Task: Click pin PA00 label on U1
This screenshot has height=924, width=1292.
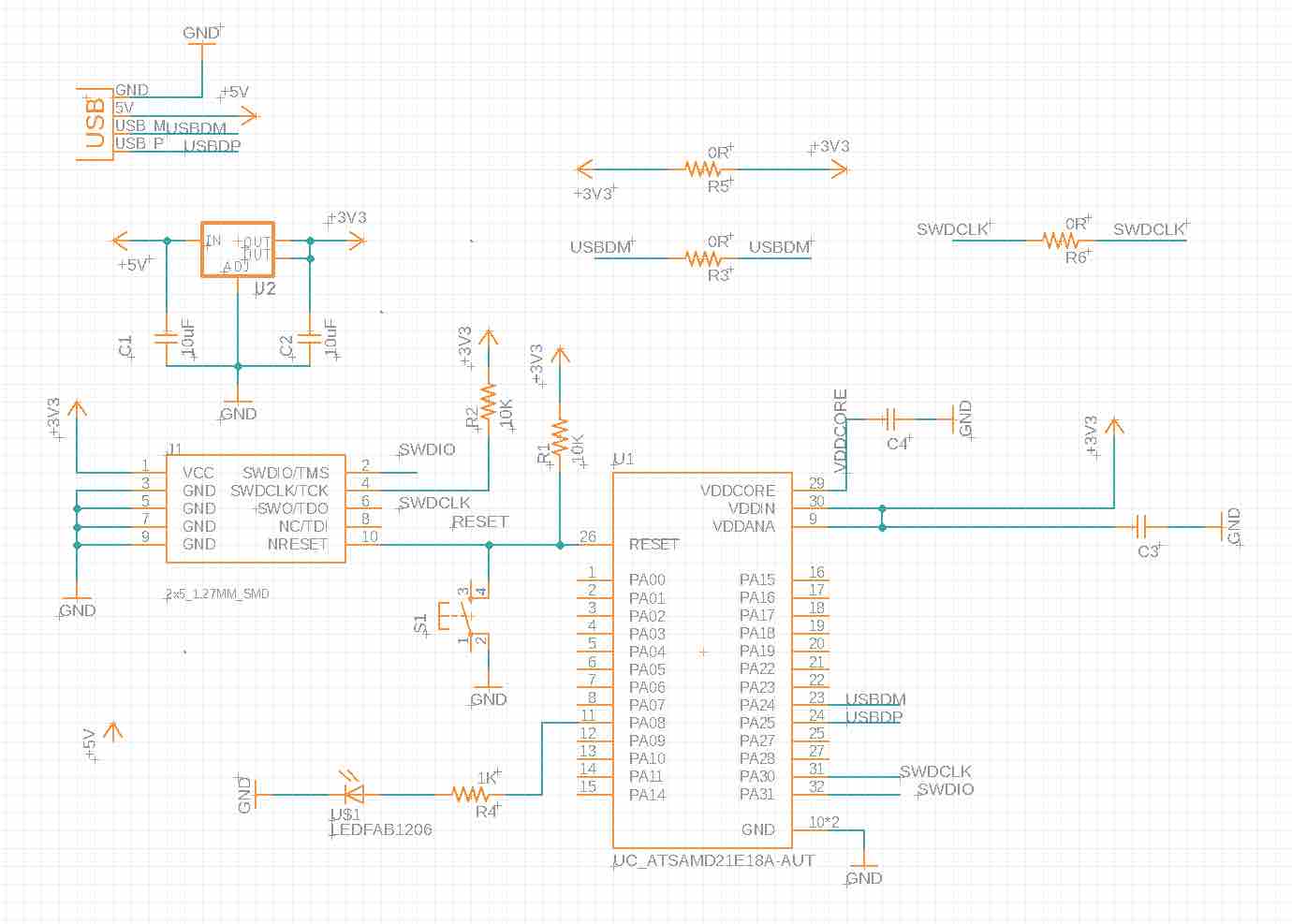Action: [647, 579]
